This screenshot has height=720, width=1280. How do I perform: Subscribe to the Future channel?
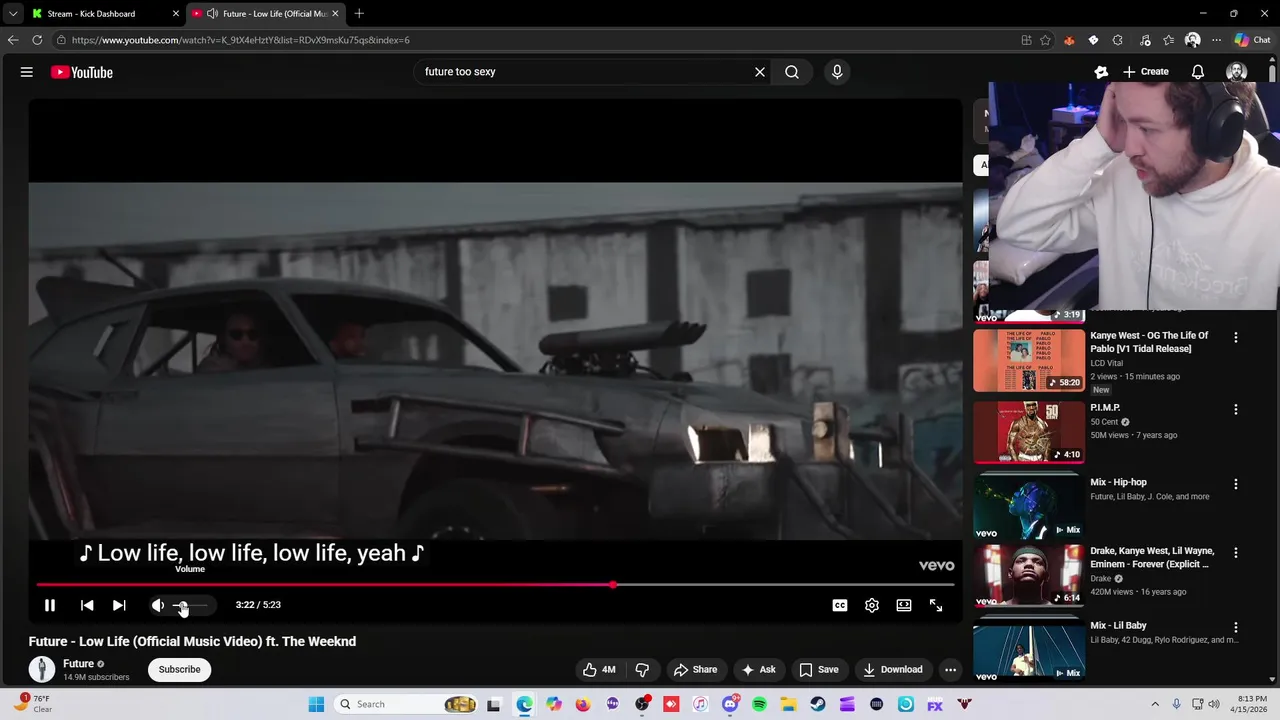pyautogui.click(x=180, y=669)
